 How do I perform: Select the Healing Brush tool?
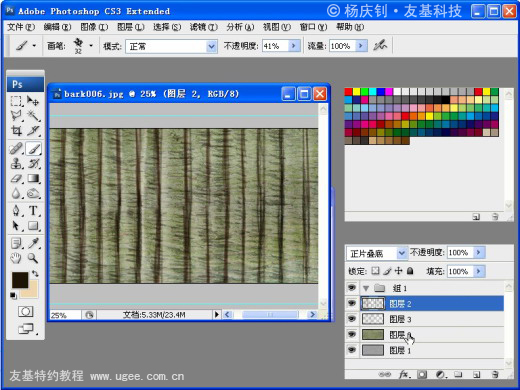tap(16, 148)
